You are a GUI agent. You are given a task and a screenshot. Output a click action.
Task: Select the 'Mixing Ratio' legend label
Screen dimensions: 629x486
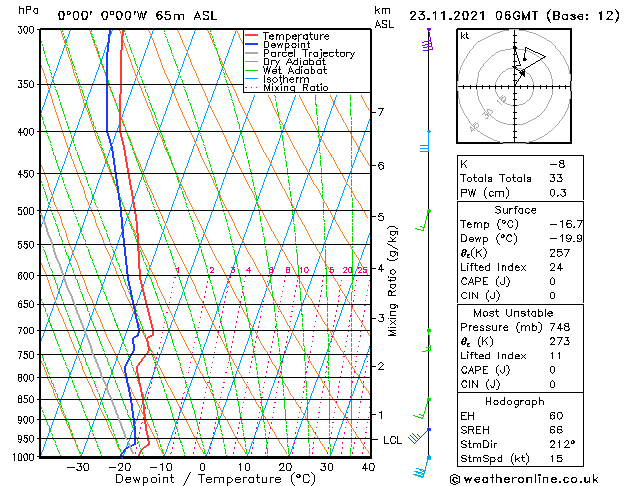(x=296, y=87)
